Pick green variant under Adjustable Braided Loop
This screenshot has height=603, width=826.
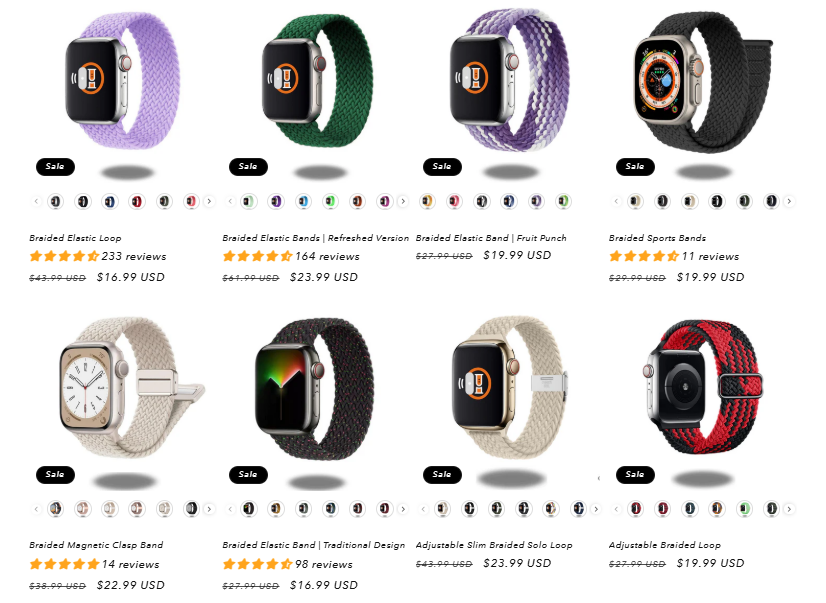(744, 509)
